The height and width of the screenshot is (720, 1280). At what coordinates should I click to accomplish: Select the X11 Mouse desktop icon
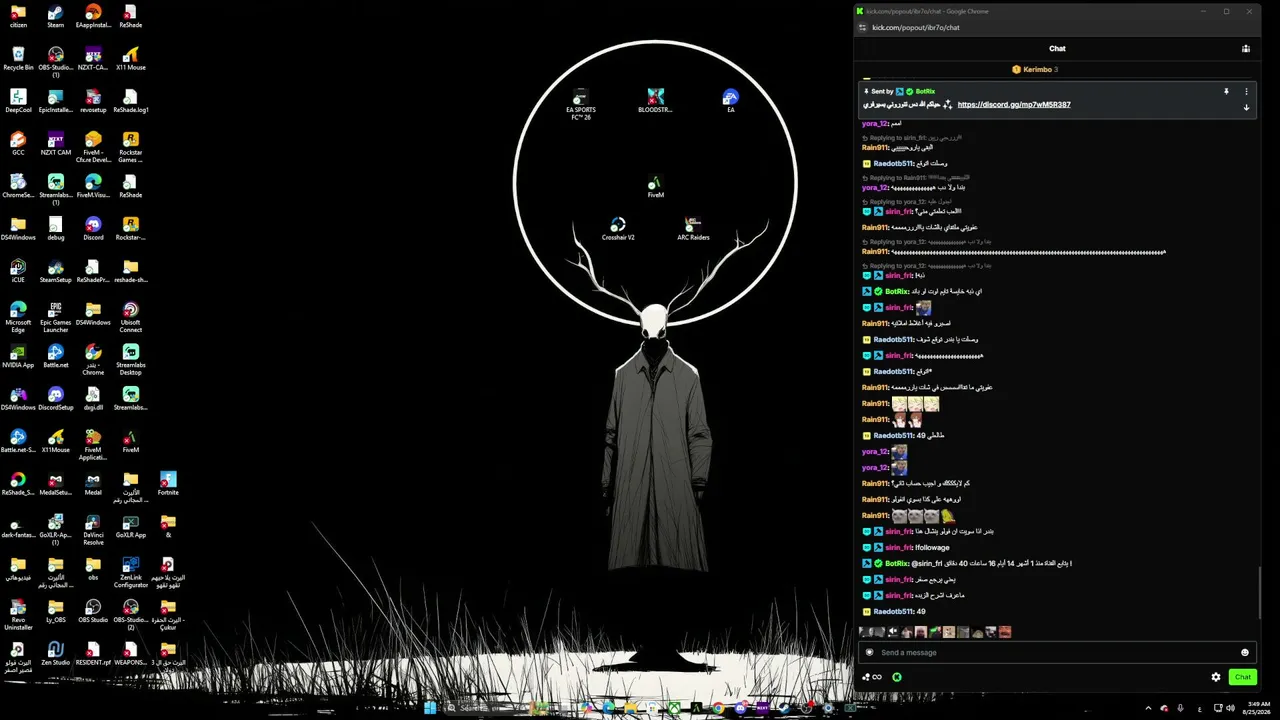tap(130, 58)
